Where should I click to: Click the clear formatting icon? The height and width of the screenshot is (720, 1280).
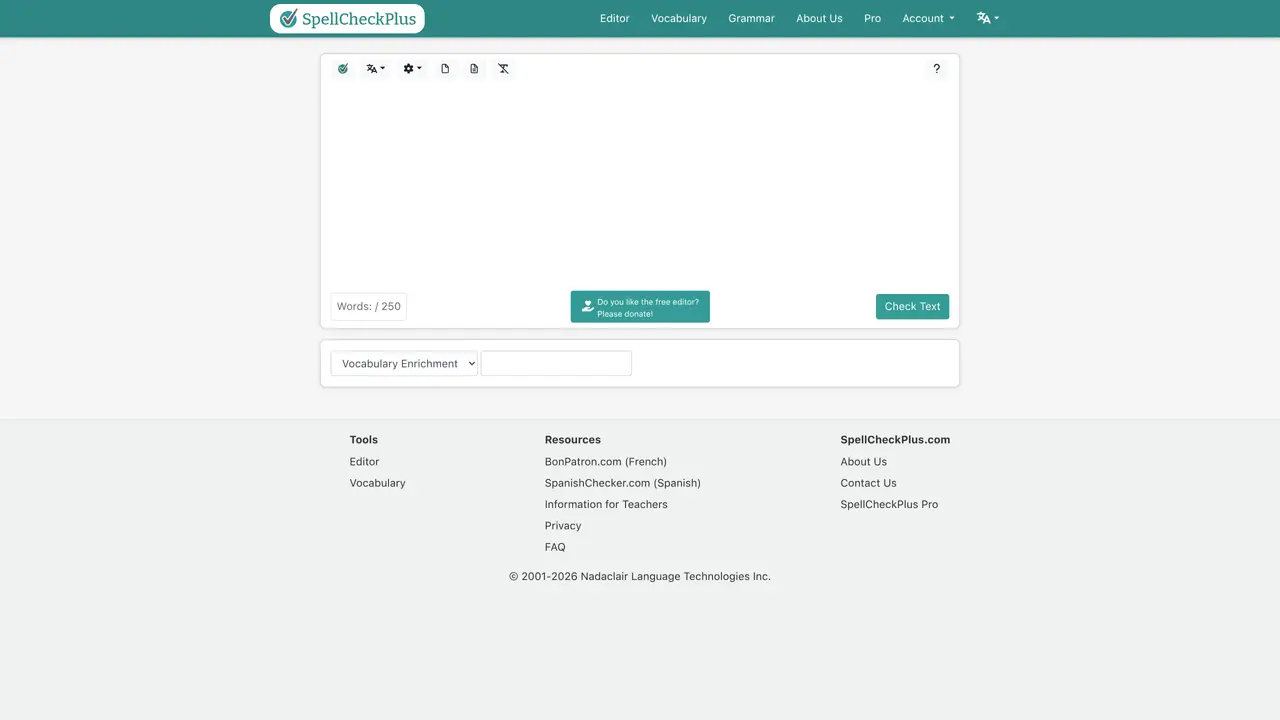click(503, 69)
